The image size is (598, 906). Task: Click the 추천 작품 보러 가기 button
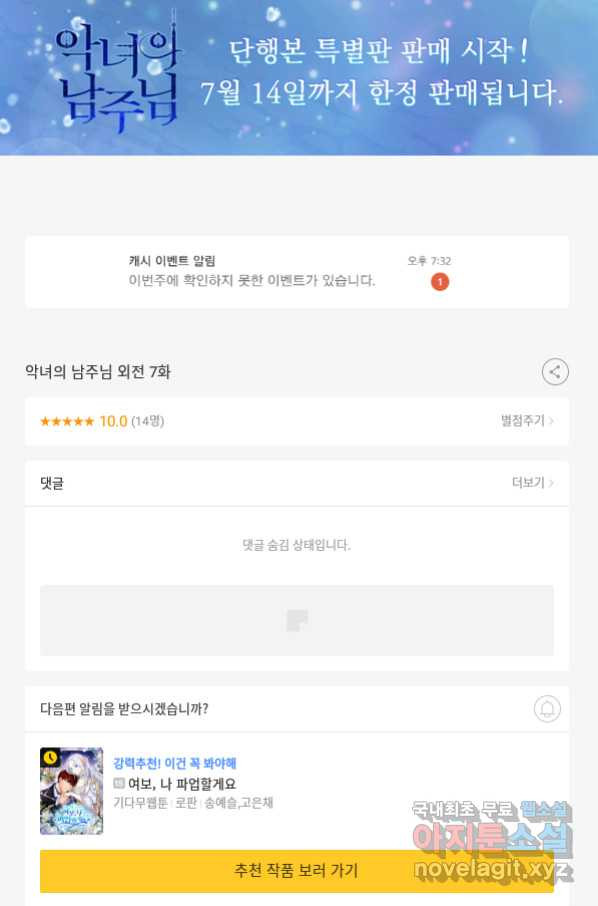296,871
